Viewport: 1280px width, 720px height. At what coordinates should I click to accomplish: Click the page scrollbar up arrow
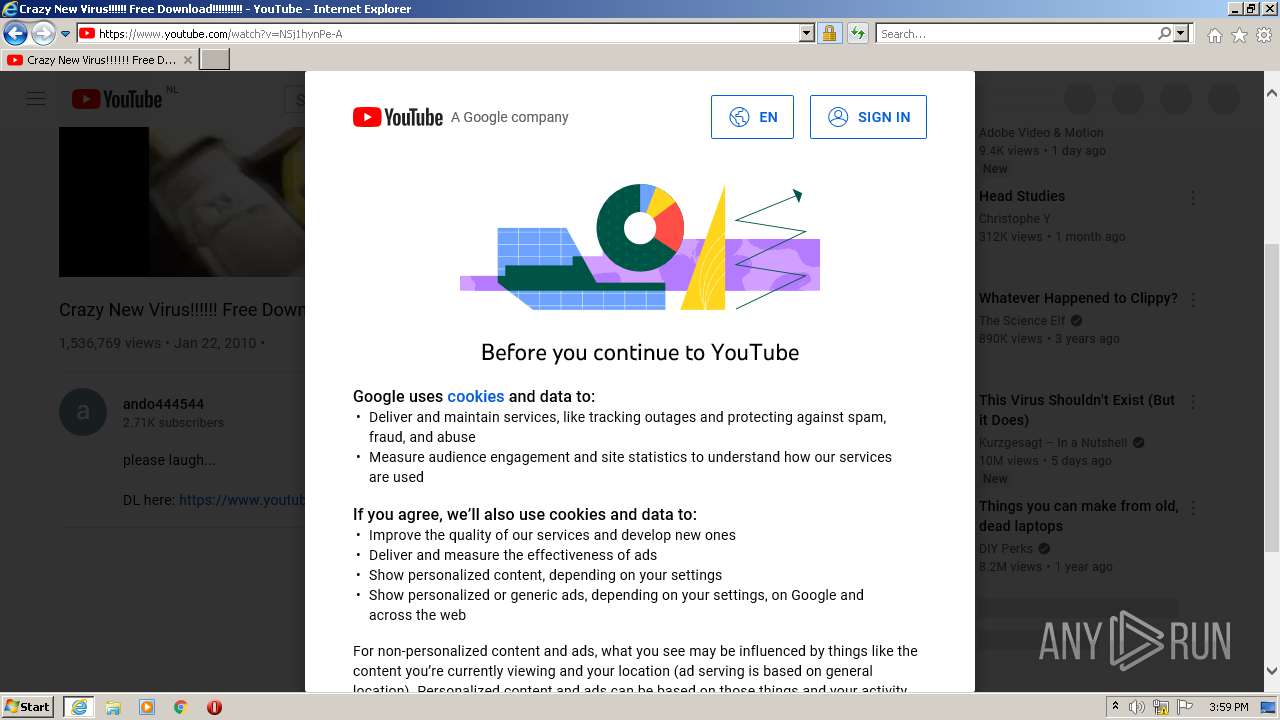pos(1271,93)
